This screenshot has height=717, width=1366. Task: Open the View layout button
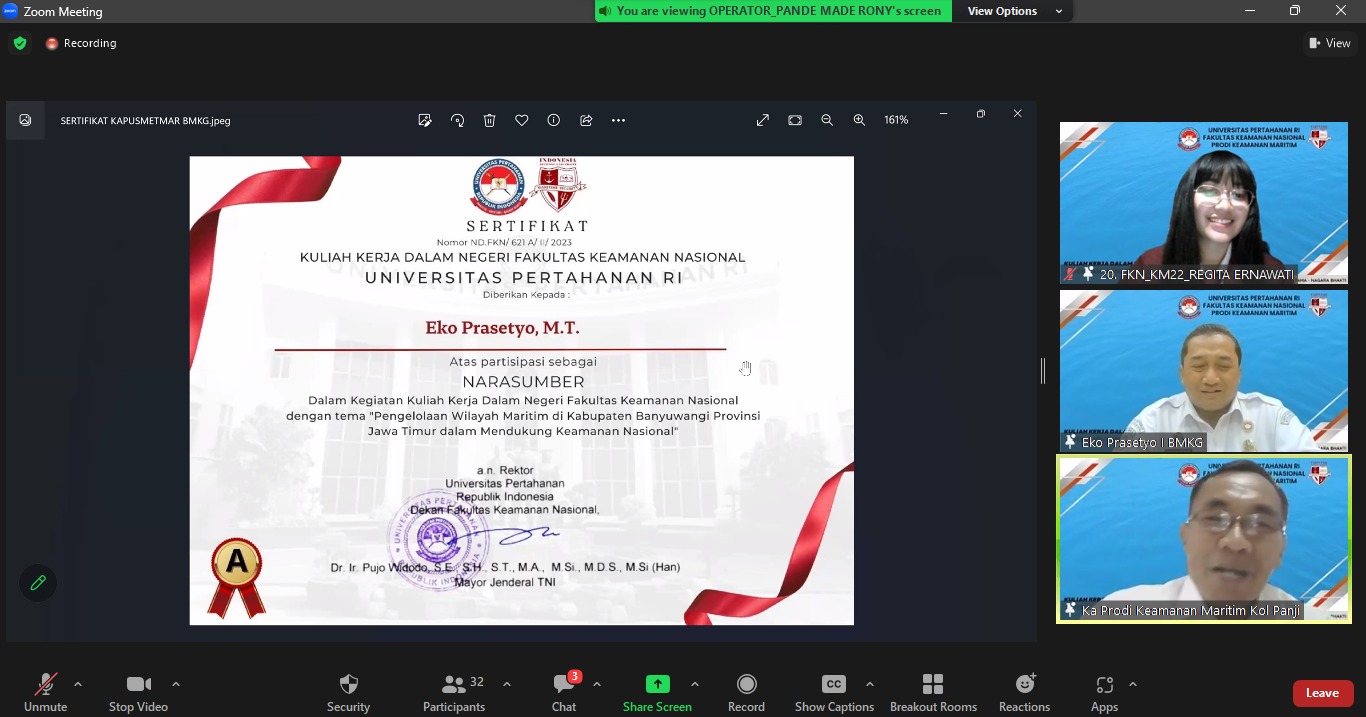tap(1330, 43)
